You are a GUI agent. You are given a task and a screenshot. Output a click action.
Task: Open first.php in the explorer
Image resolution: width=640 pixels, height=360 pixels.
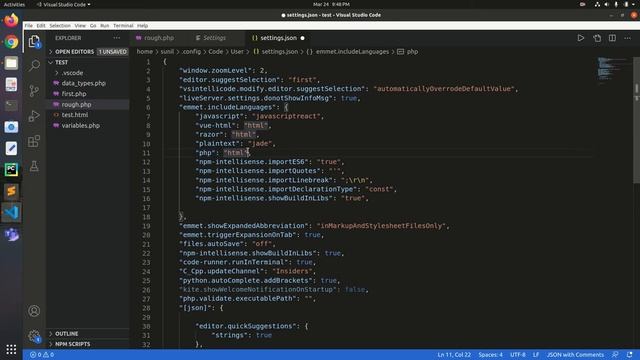pyautogui.click(x=74, y=94)
